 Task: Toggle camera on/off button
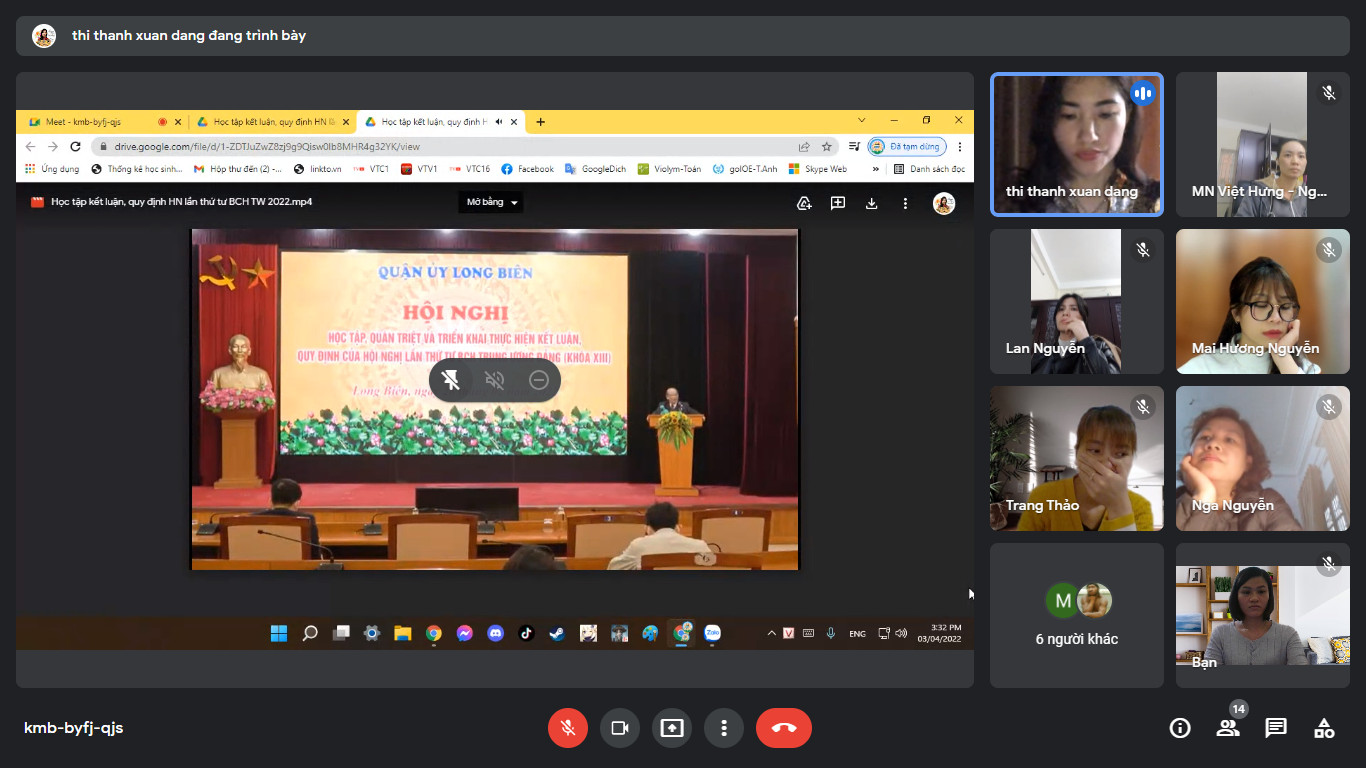click(x=620, y=728)
